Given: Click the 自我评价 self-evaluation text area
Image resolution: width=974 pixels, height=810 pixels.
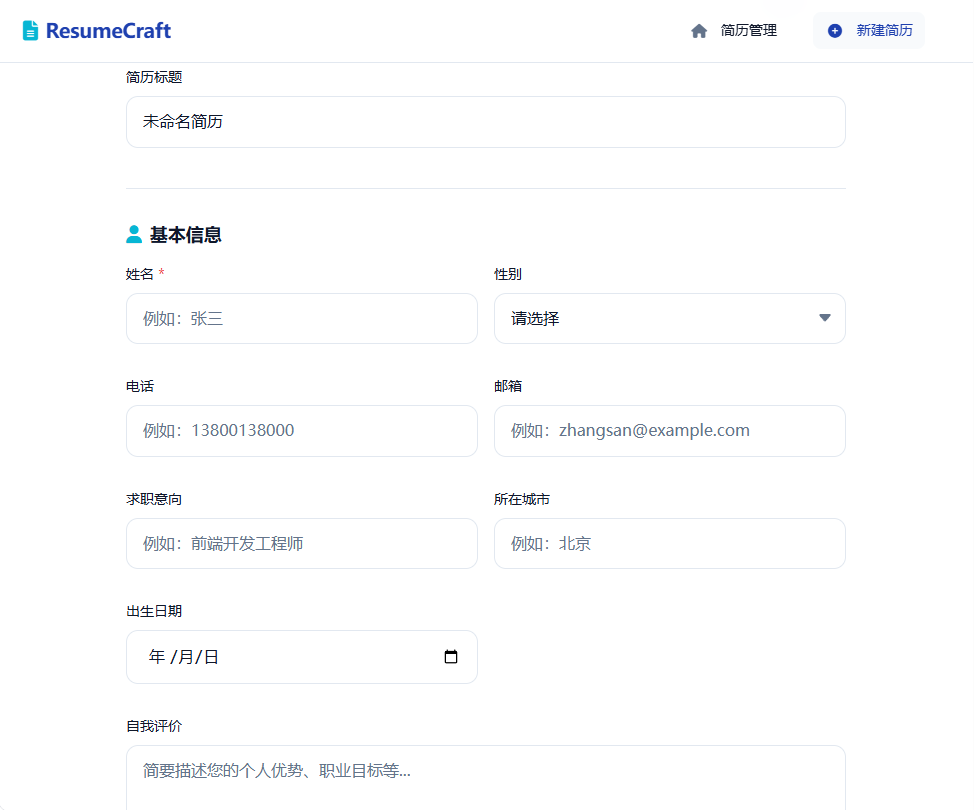Looking at the screenshot, I should tap(485, 775).
